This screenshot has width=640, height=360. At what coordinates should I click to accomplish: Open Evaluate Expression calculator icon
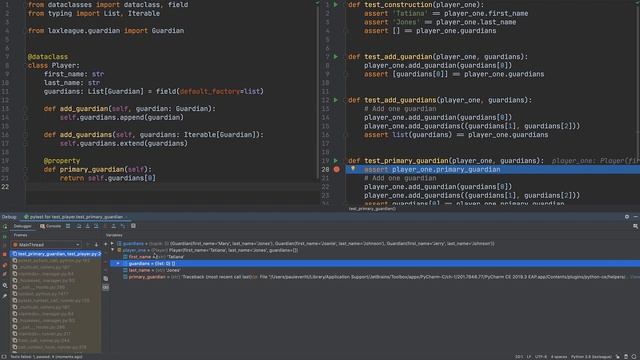[x=133, y=226]
